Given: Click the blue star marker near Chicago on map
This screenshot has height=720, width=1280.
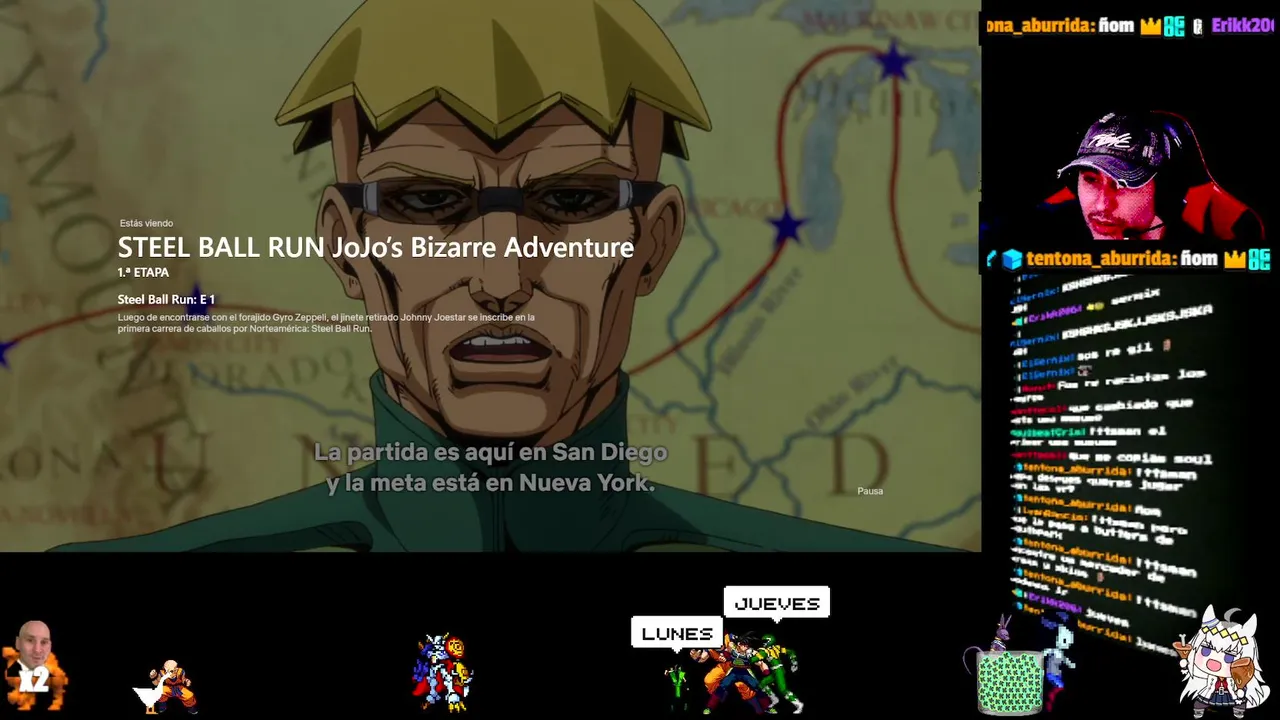Looking at the screenshot, I should 787,226.
